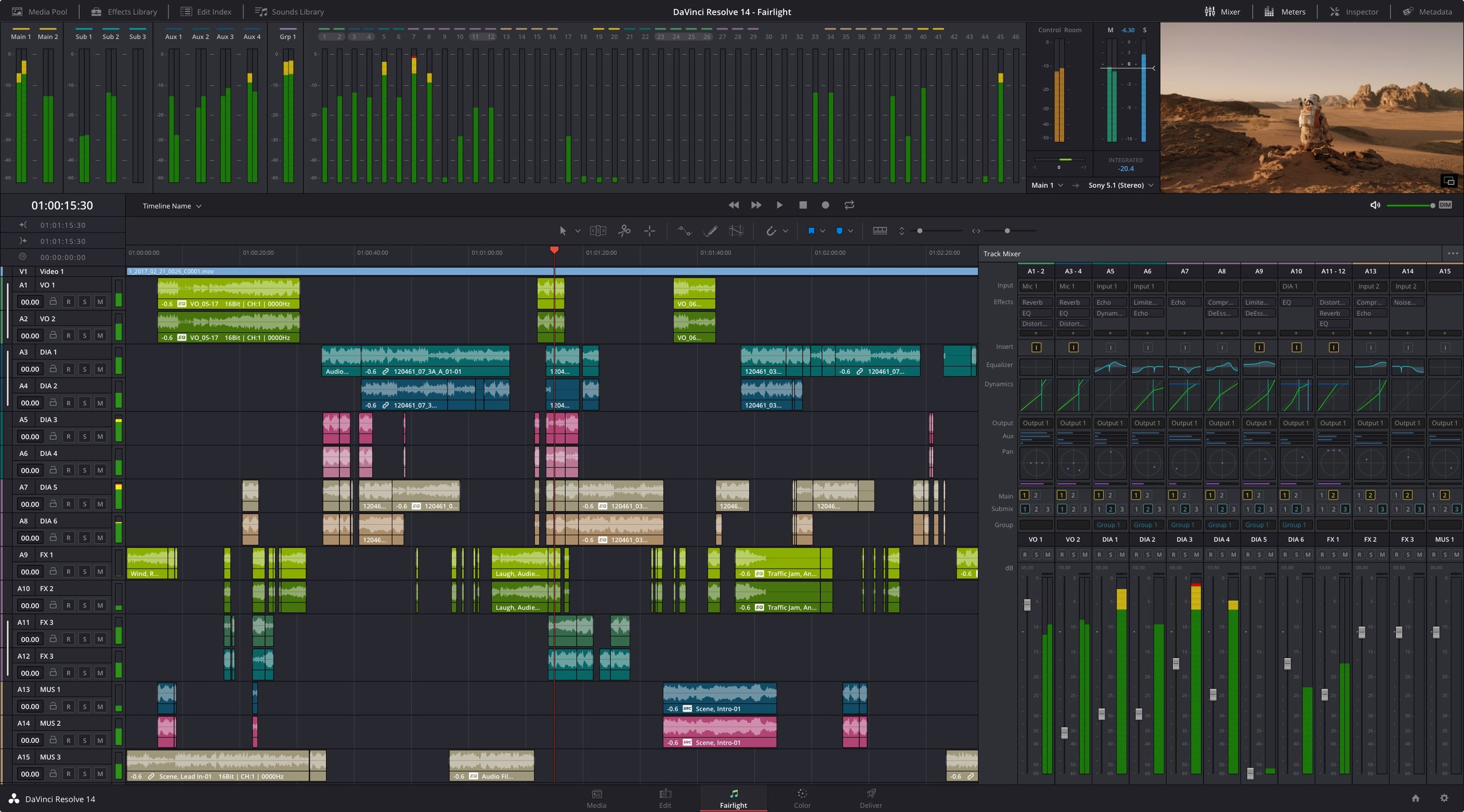The image size is (1464, 812).
Task: Toggle the Insert button on mixer channel A1-2
Action: tap(1036, 347)
